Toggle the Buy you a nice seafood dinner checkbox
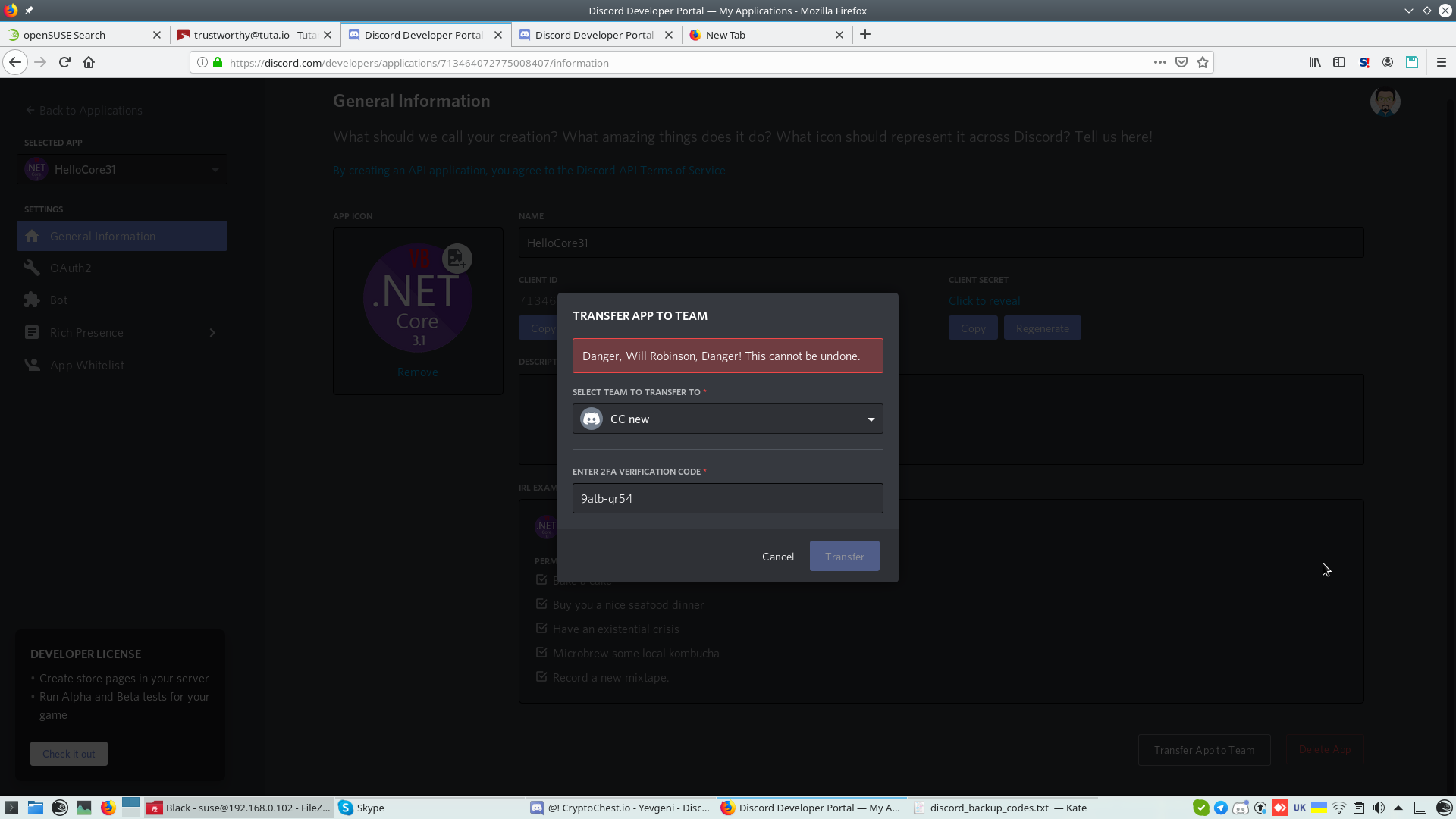 (x=541, y=604)
